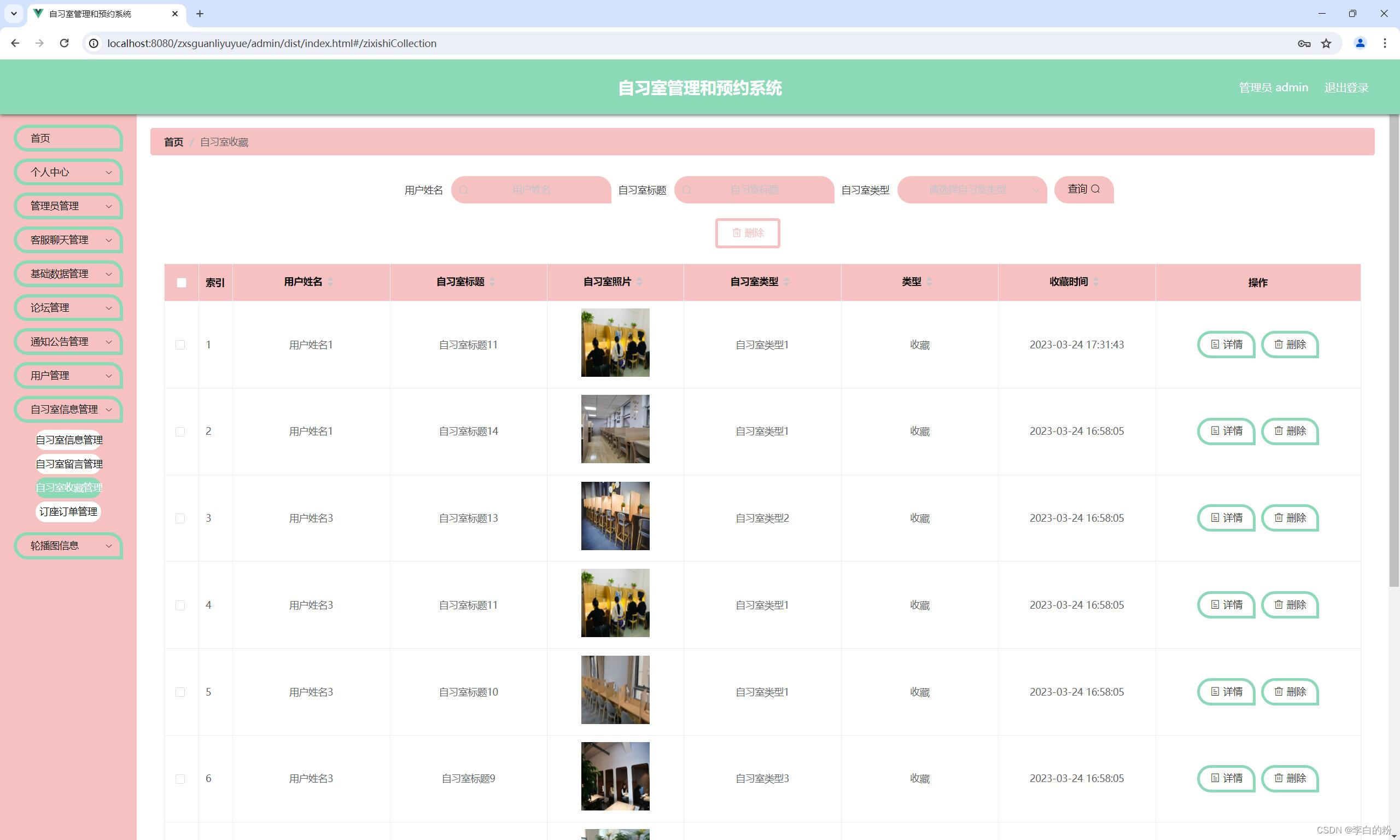Click the saved password key icon
Screen dimensions: 1400x840
click(1304, 44)
